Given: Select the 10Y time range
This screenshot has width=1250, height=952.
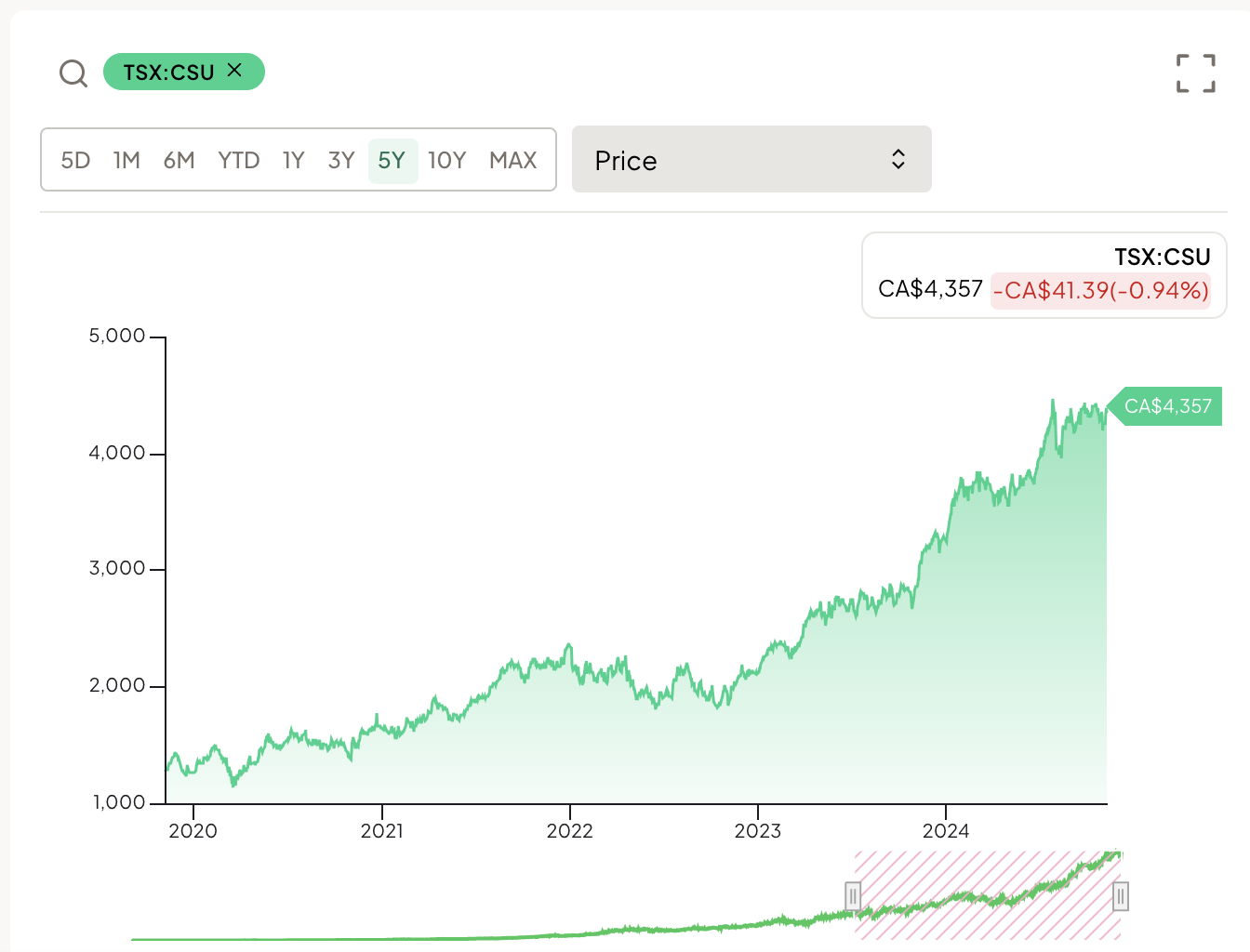Looking at the screenshot, I should click(447, 161).
